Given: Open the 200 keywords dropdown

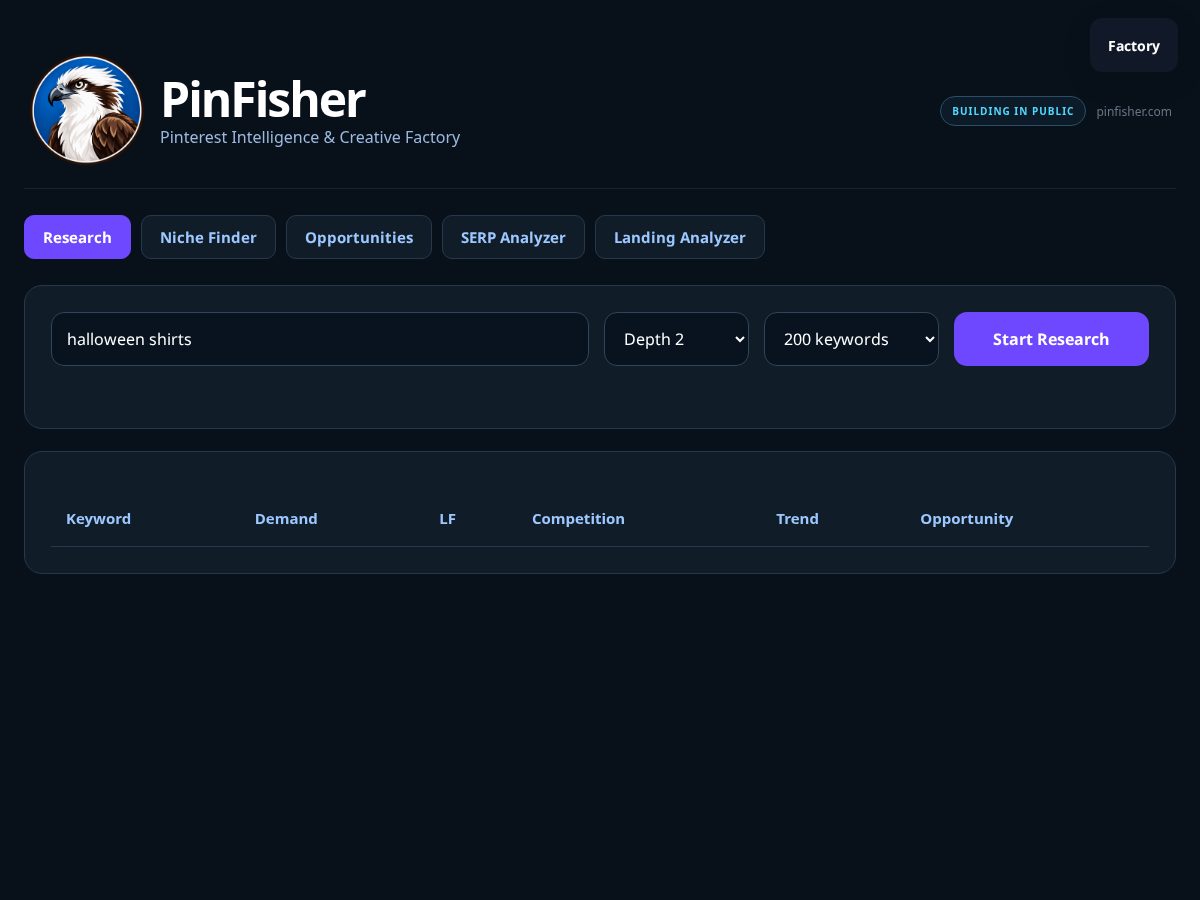Looking at the screenshot, I should [x=851, y=339].
